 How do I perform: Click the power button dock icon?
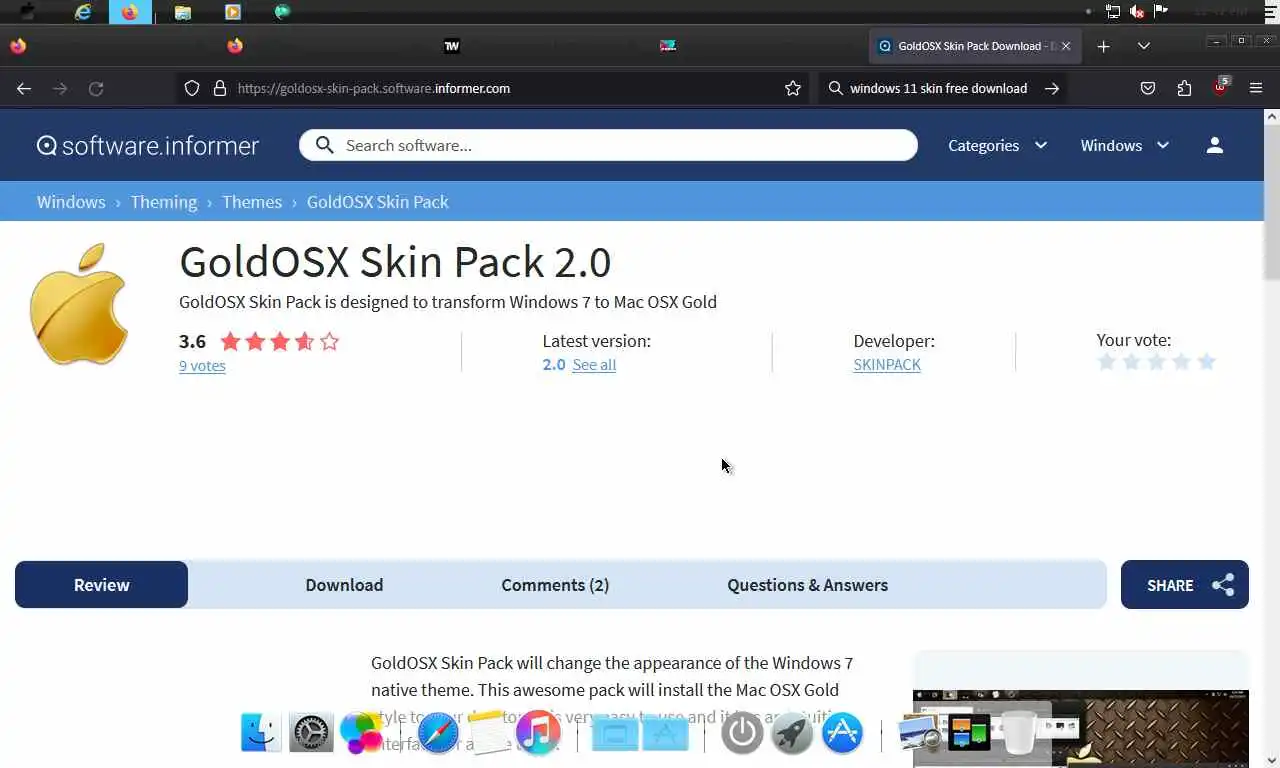(x=742, y=733)
